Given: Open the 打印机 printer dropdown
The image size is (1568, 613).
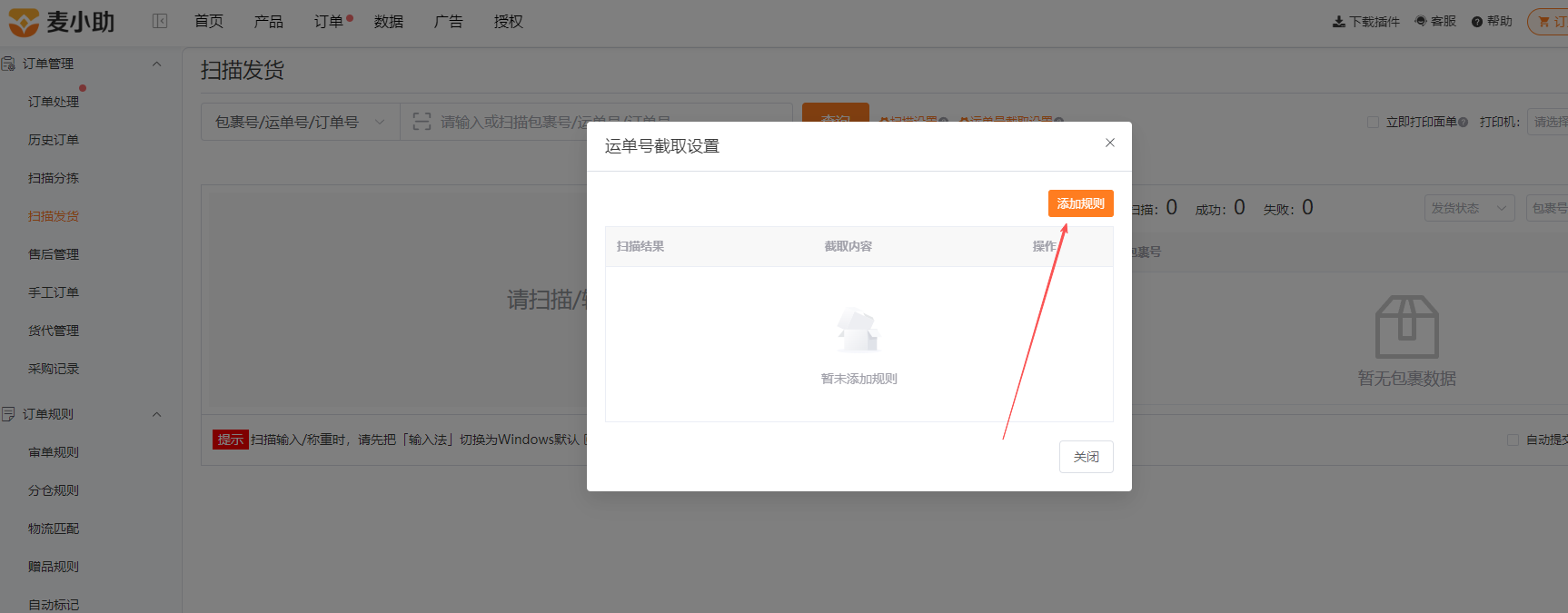Looking at the screenshot, I should point(1548,122).
